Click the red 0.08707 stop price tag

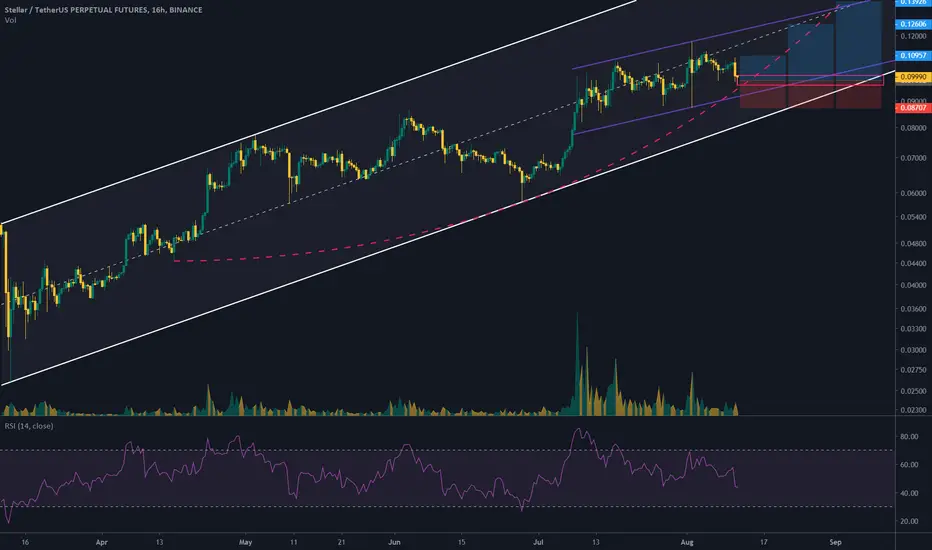point(913,108)
